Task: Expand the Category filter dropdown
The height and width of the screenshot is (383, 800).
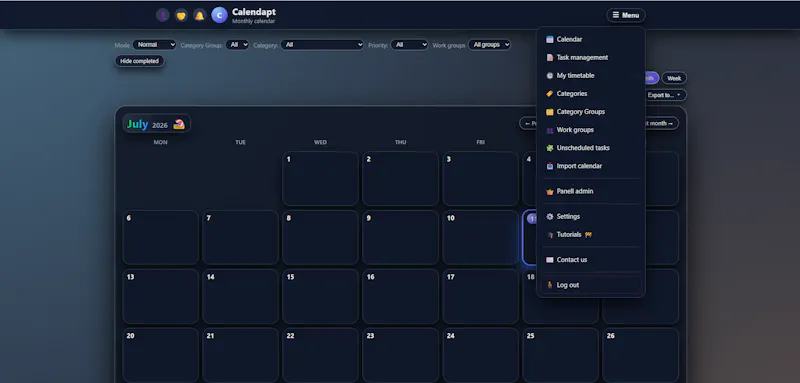Action: [322, 45]
